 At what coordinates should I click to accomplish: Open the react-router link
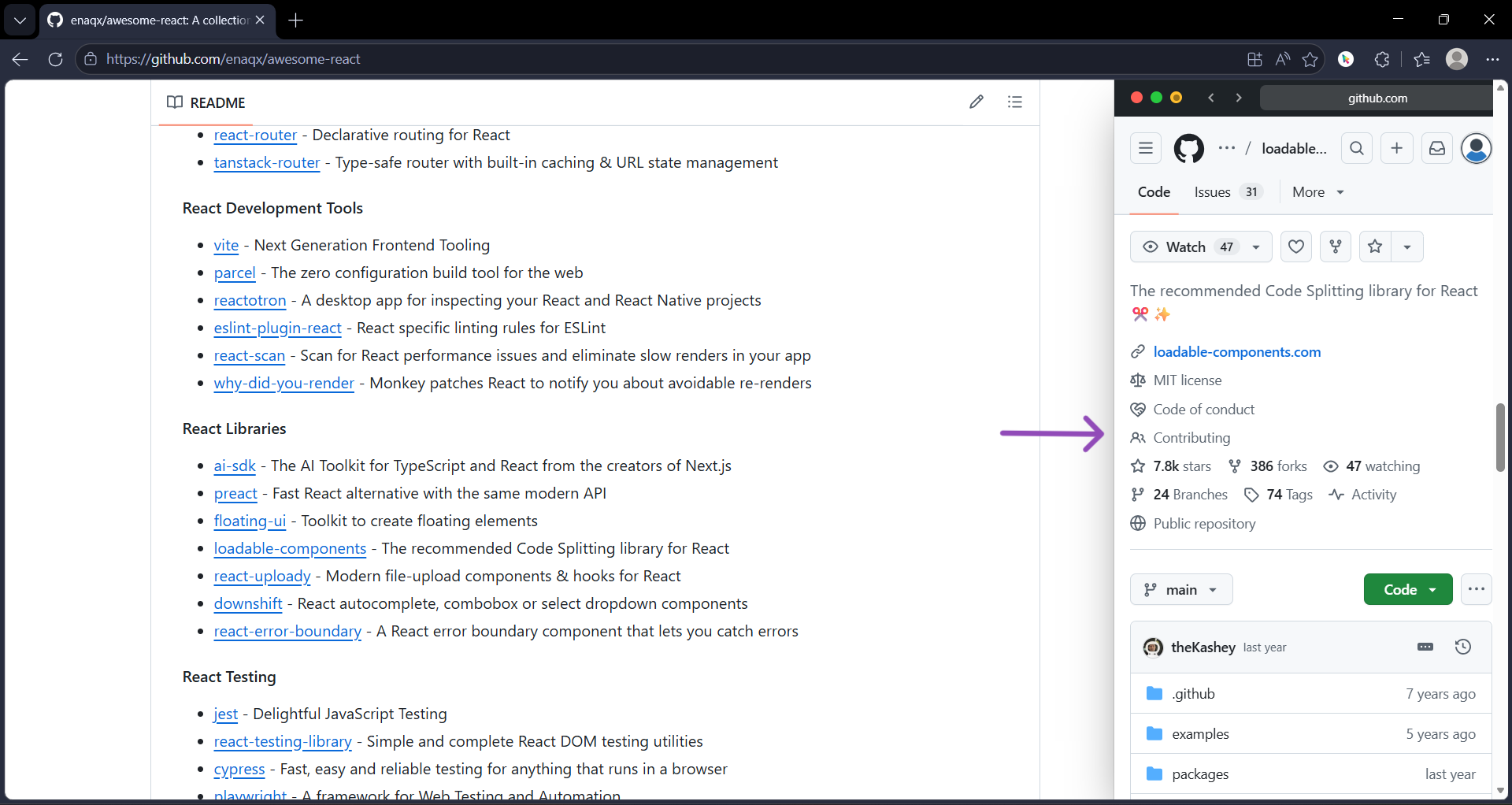click(255, 135)
